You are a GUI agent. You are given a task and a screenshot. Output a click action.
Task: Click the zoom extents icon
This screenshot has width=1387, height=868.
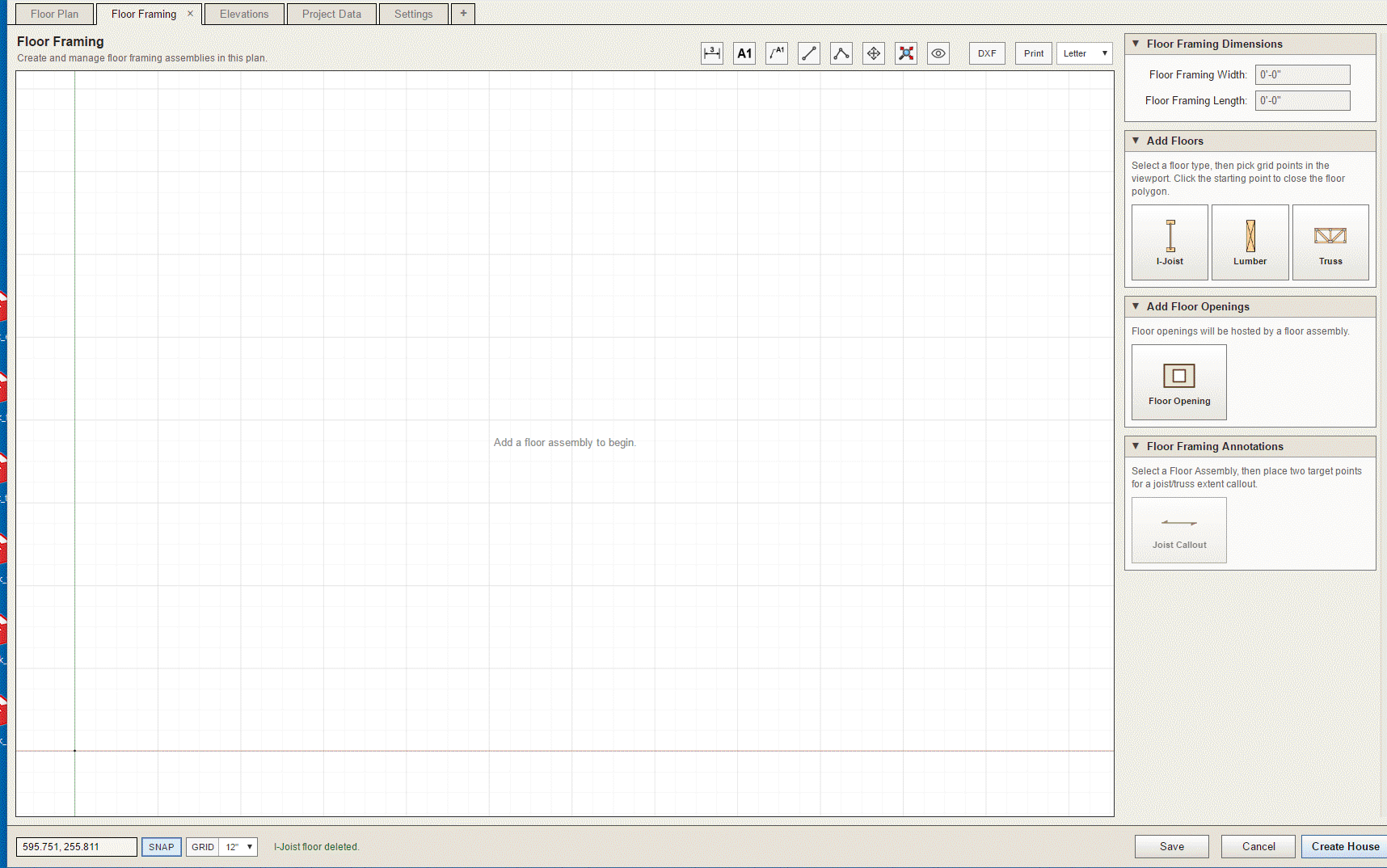pos(906,53)
